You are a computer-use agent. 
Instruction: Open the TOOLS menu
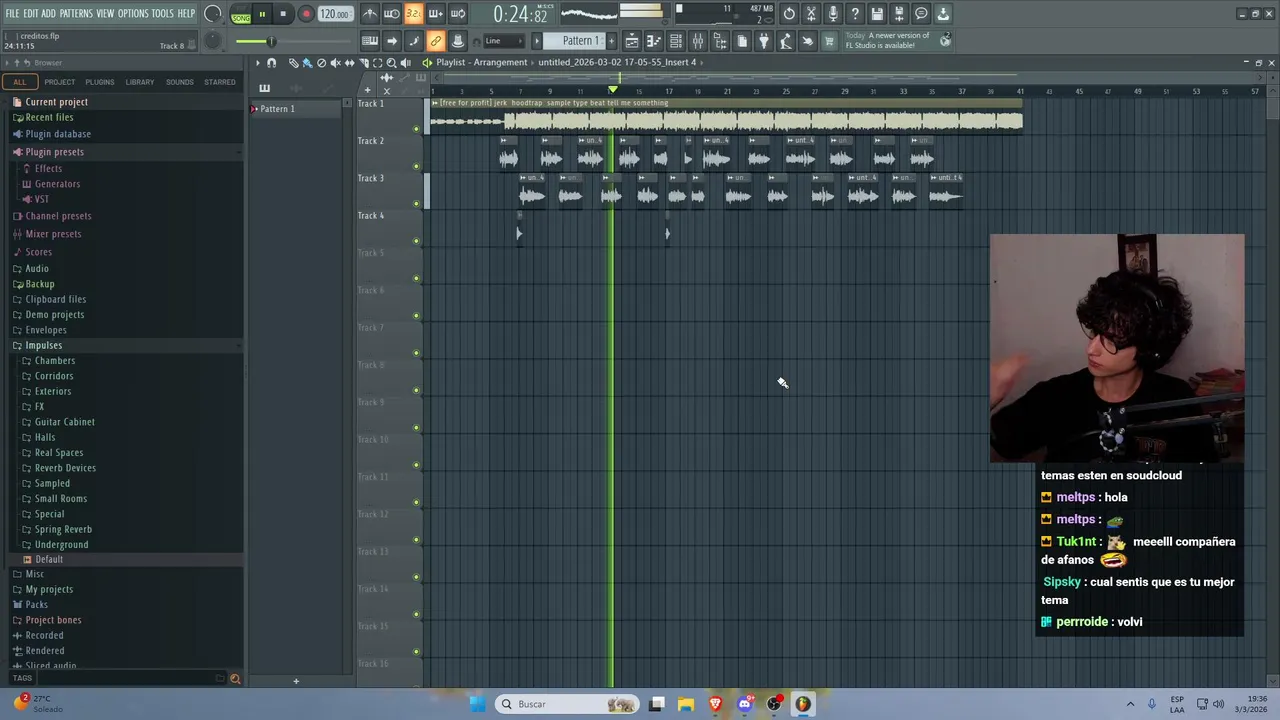coord(163,13)
